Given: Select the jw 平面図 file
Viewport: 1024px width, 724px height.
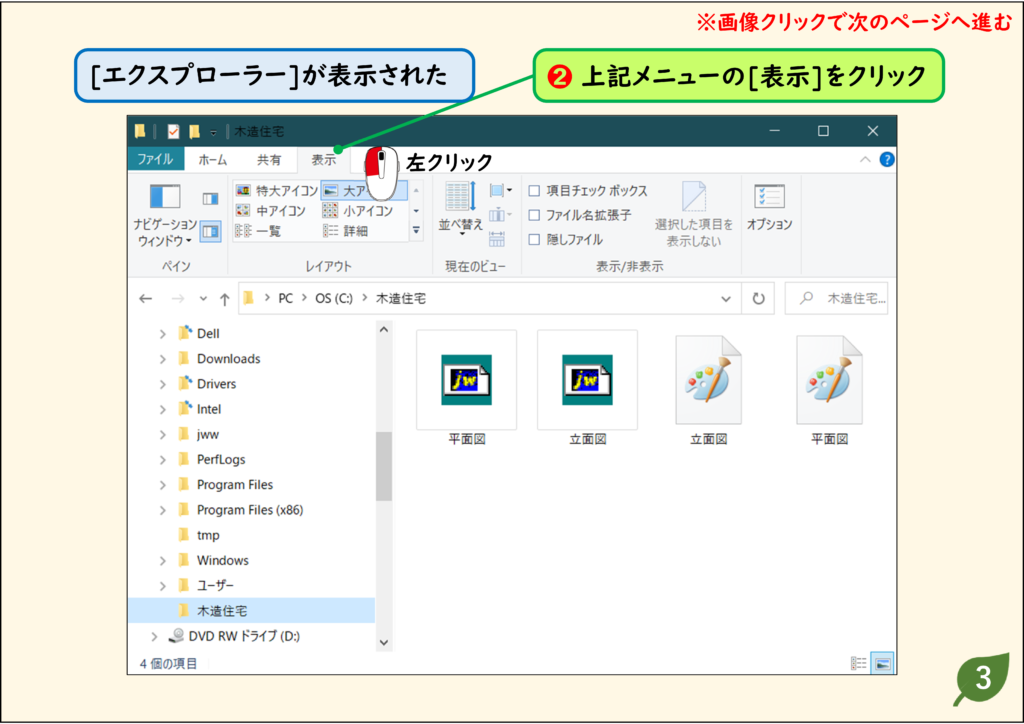Looking at the screenshot, I should coord(466,389).
